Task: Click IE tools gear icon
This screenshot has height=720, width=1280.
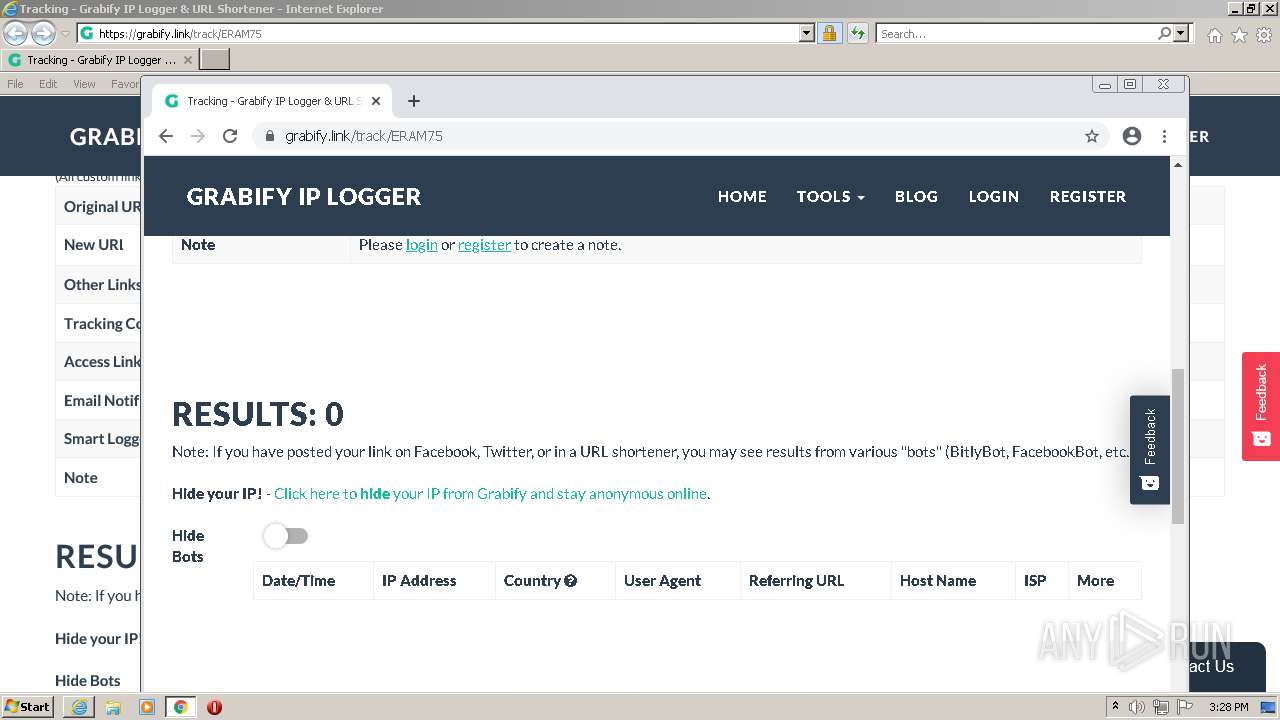Action: click(1264, 35)
